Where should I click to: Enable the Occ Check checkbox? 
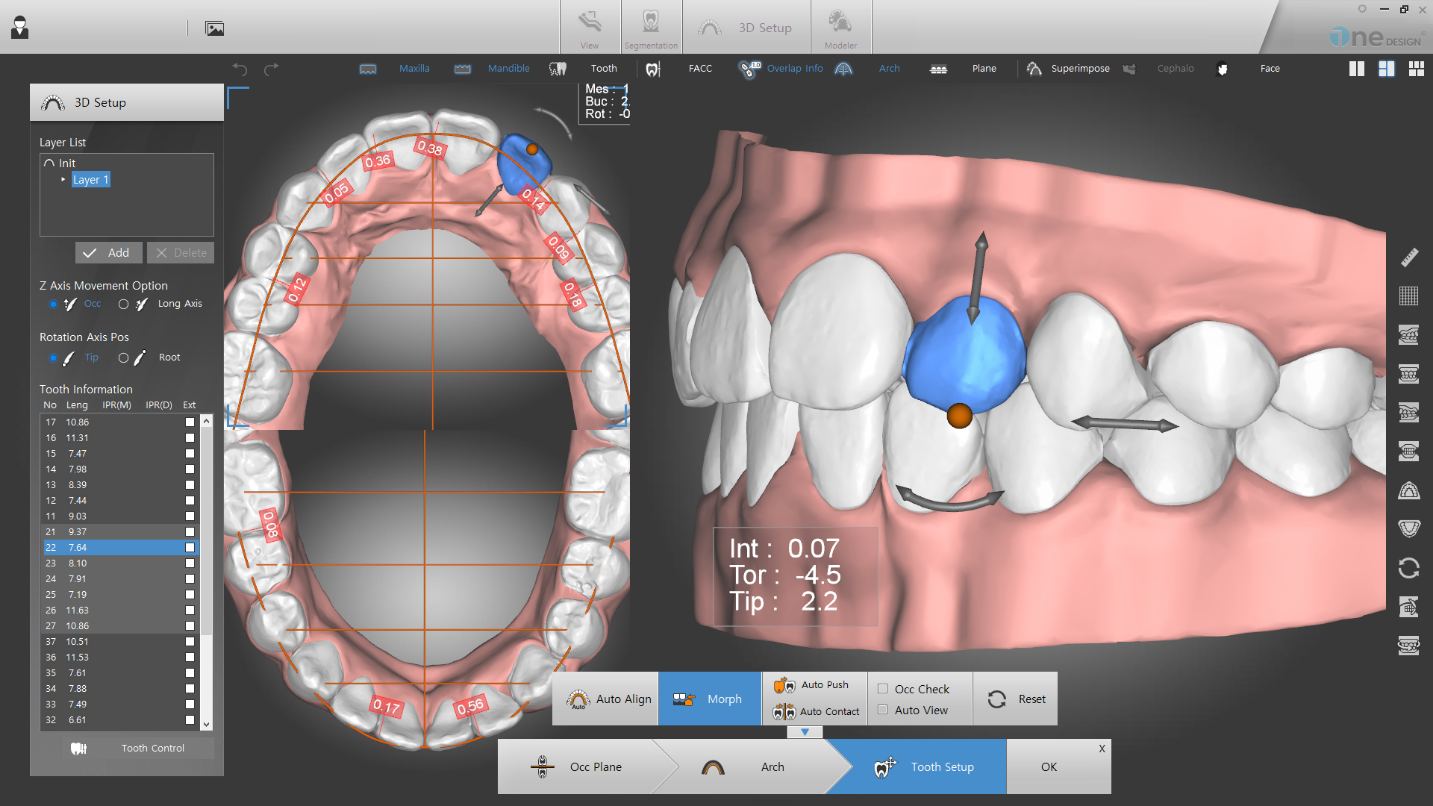(x=884, y=688)
